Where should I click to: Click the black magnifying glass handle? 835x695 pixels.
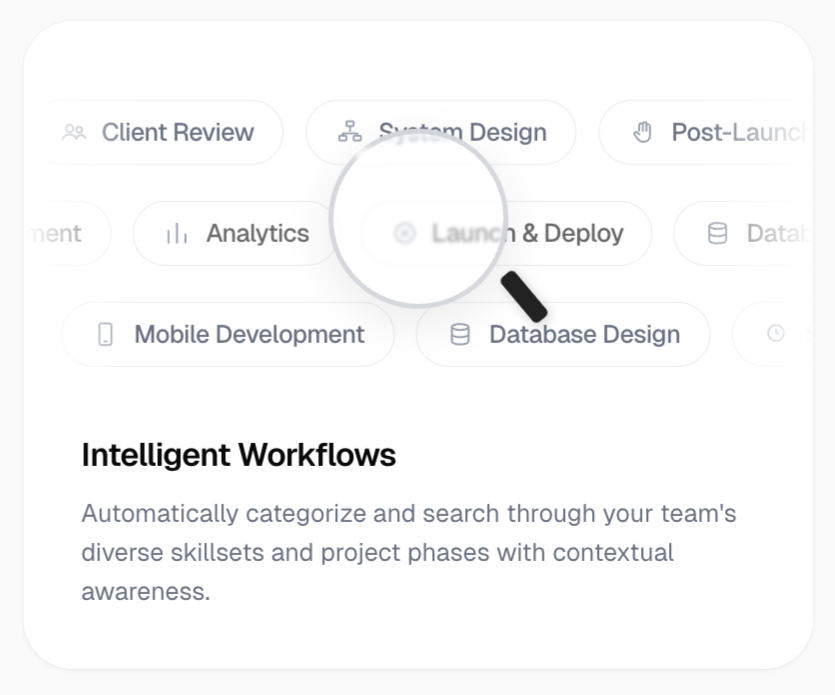[x=524, y=297]
